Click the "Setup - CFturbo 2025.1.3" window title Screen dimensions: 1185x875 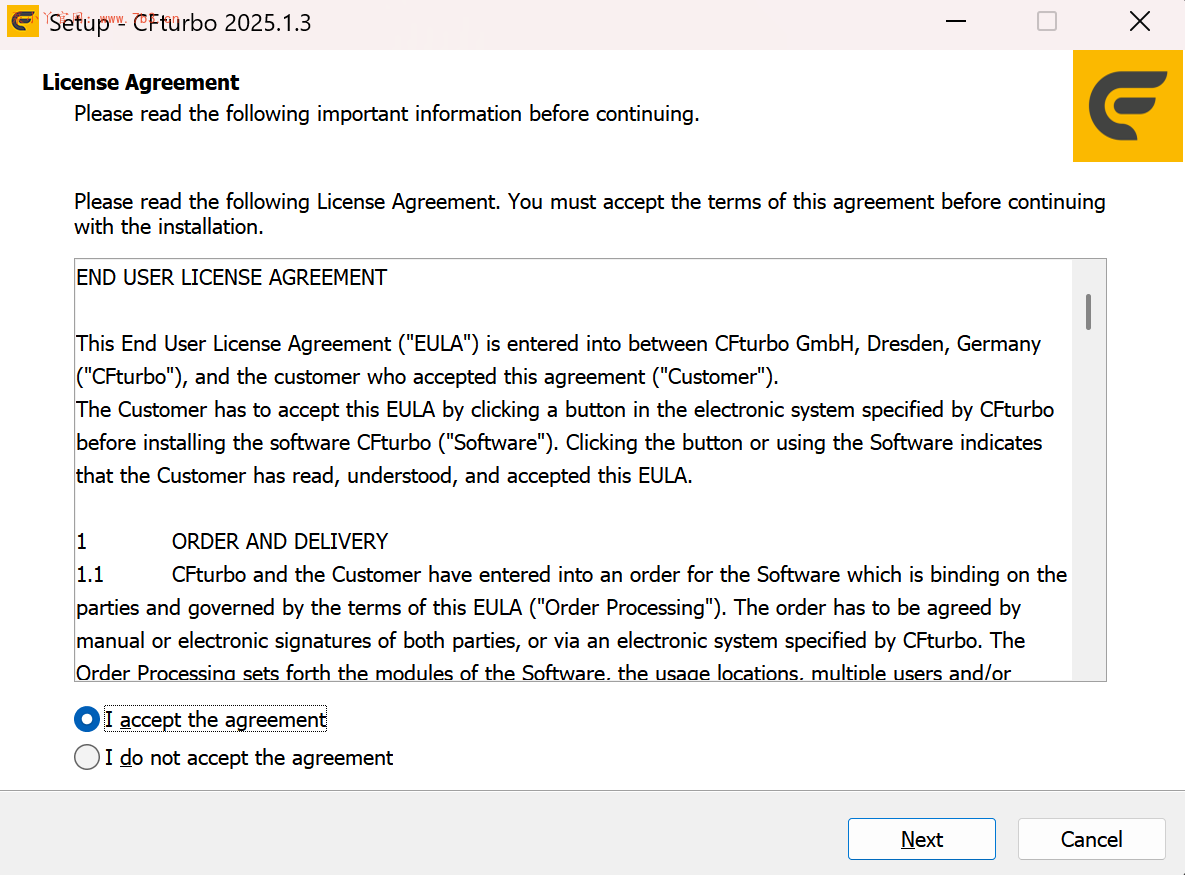[180, 23]
